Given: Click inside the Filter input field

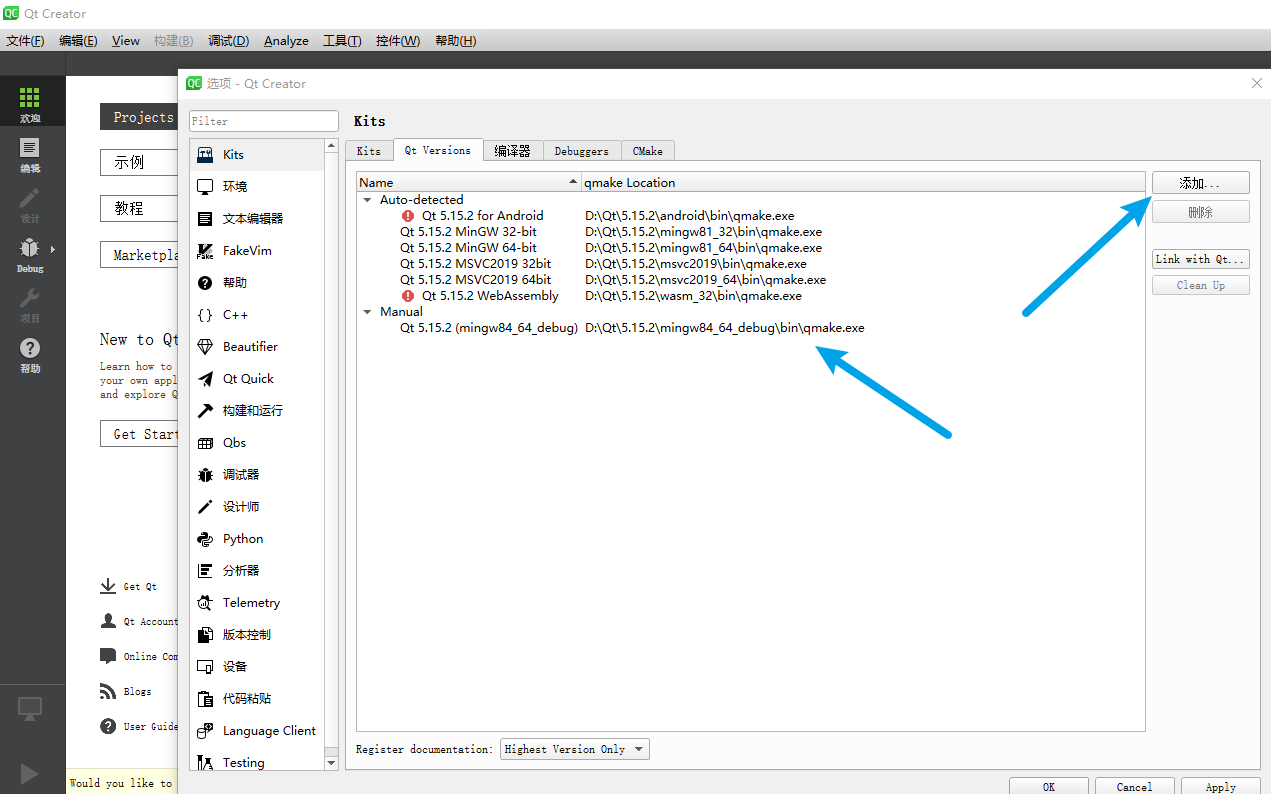Looking at the screenshot, I should 263,120.
